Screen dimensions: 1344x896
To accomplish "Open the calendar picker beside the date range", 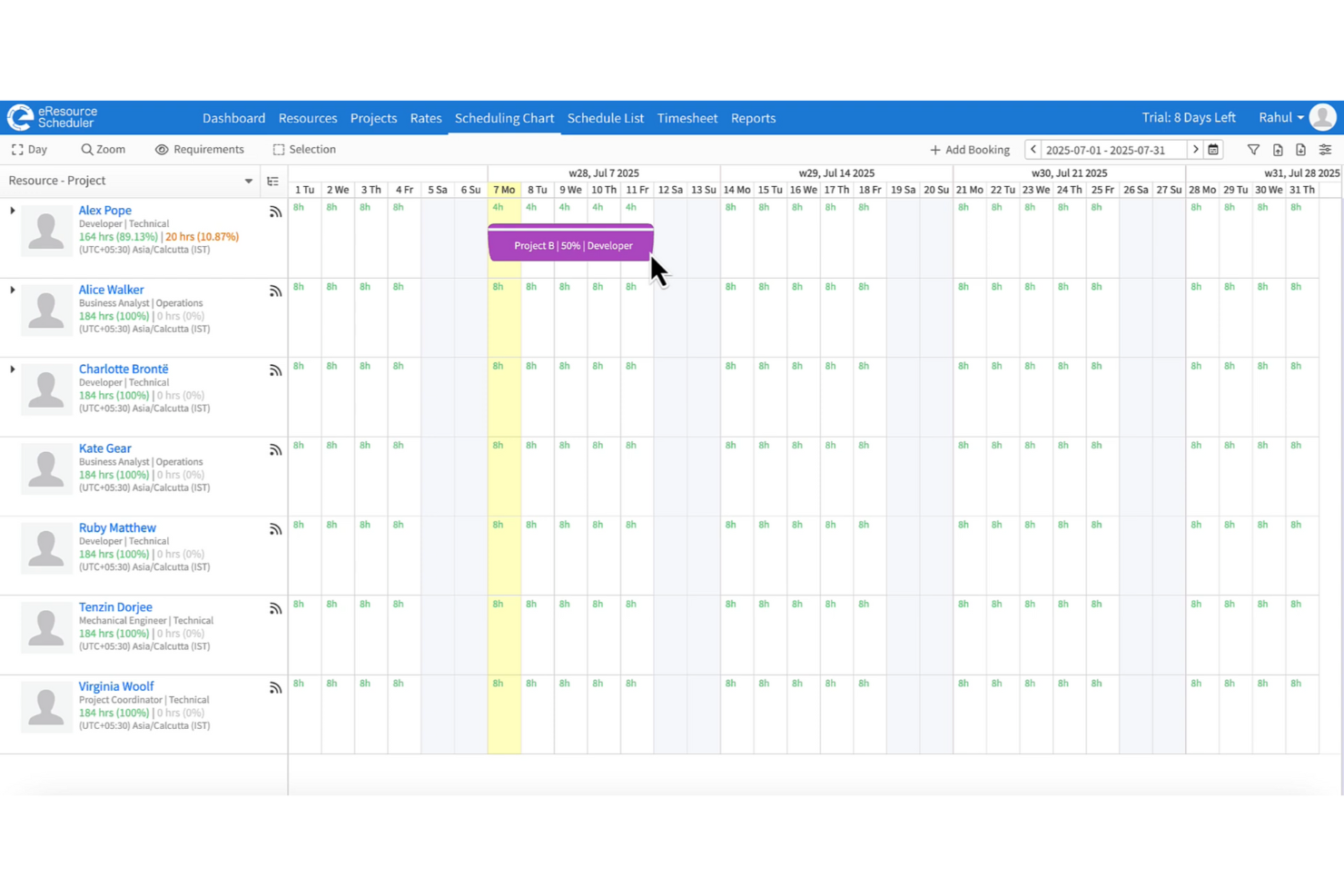I will (x=1214, y=149).
